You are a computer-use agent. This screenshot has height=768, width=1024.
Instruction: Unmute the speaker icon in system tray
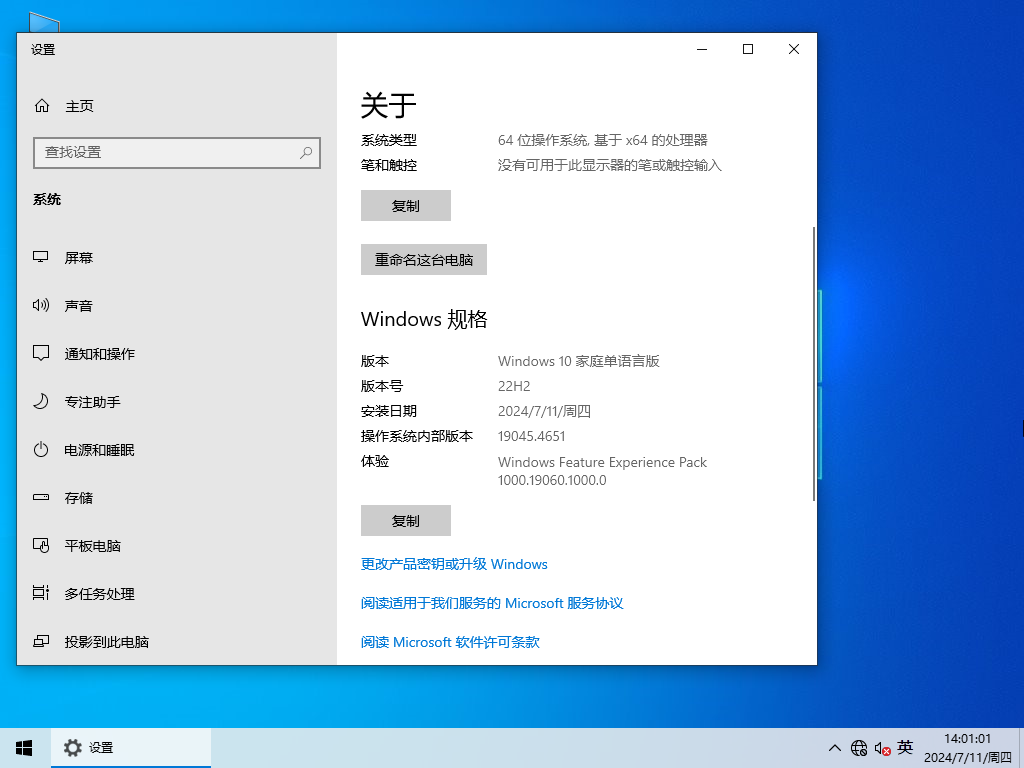pyautogui.click(x=881, y=747)
